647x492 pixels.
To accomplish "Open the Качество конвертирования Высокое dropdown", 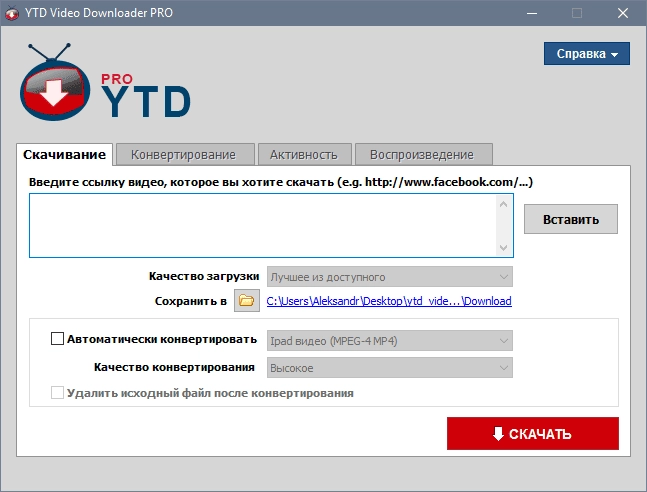I will [x=390, y=367].
